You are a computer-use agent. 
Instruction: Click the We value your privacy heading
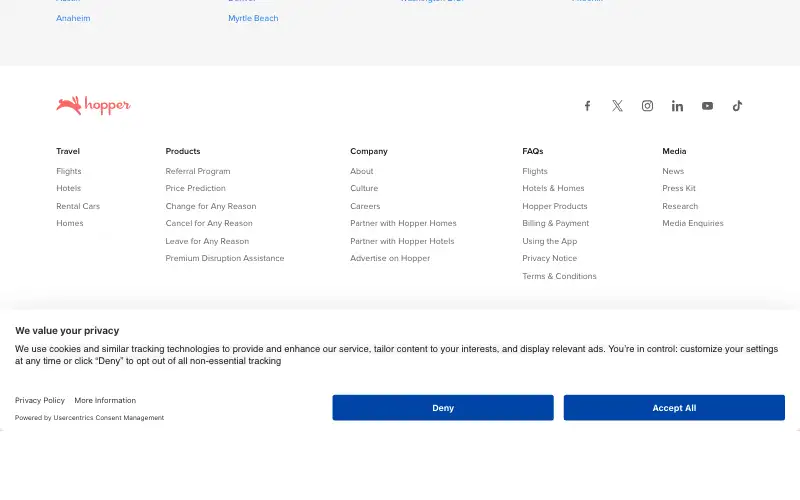[x=67, y=331]
